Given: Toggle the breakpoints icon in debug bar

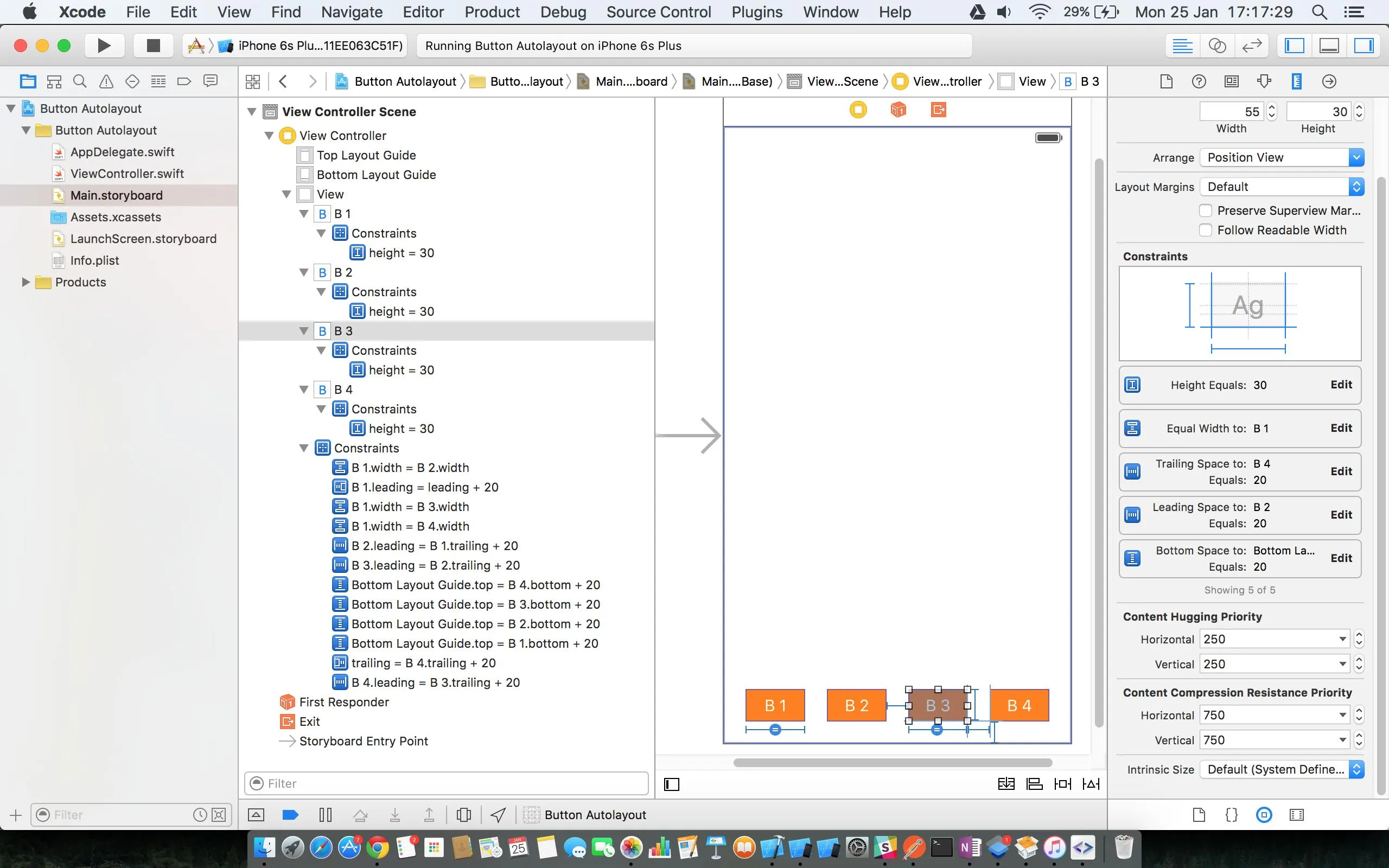Looking at the screenshot, I should (x=290, y=815).
